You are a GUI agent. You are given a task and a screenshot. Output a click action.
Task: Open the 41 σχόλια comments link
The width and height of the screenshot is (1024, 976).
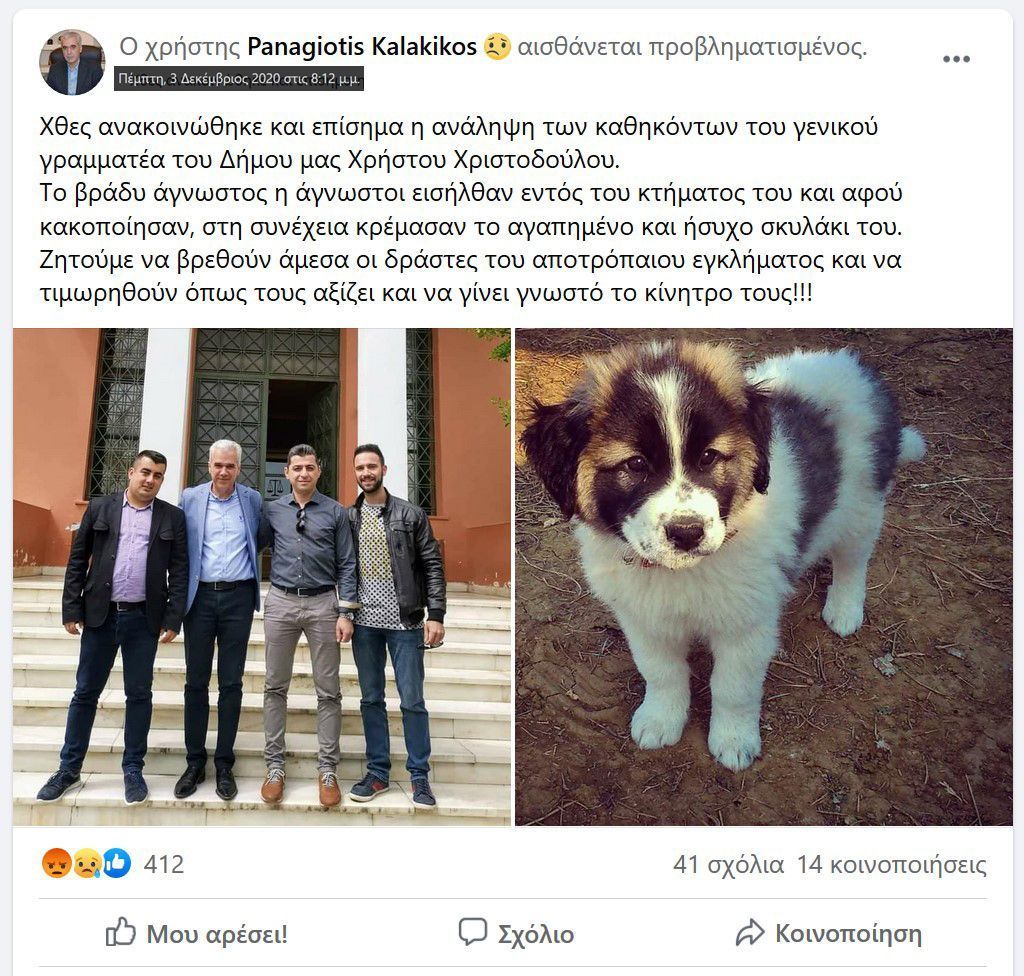coord(728,865)
